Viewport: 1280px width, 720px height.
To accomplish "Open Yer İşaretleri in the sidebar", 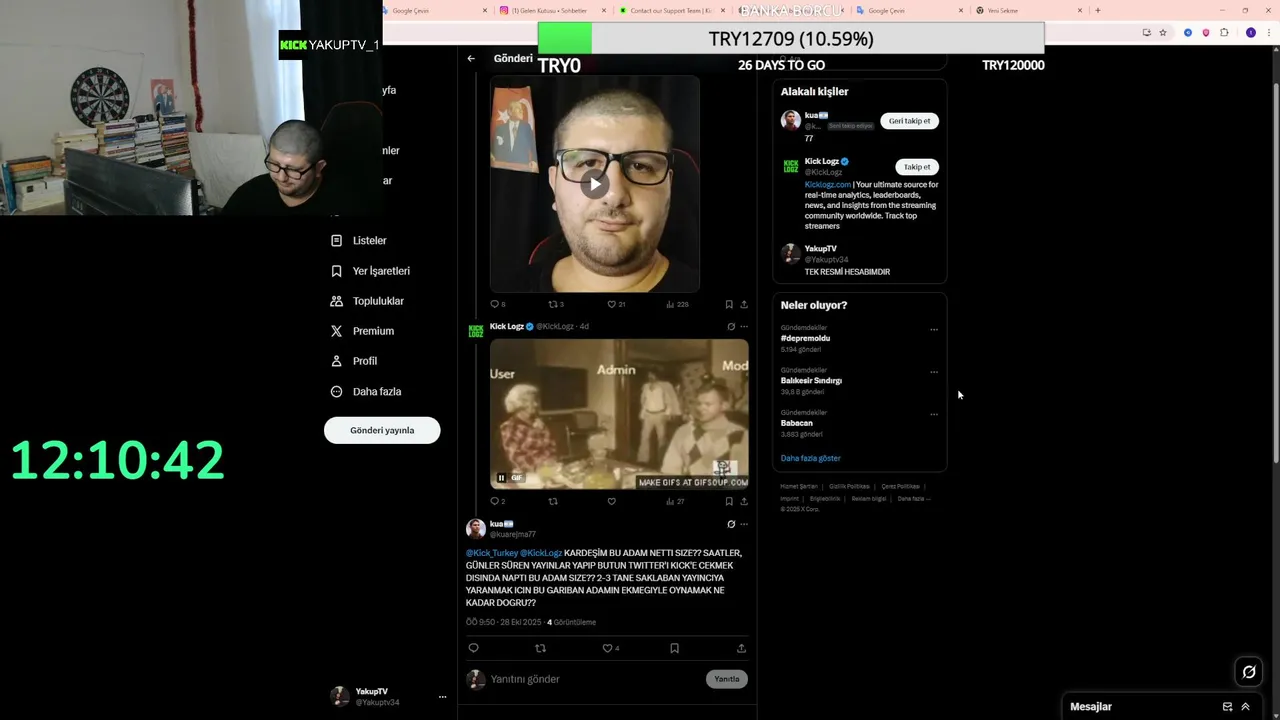I will coord(370,271).
